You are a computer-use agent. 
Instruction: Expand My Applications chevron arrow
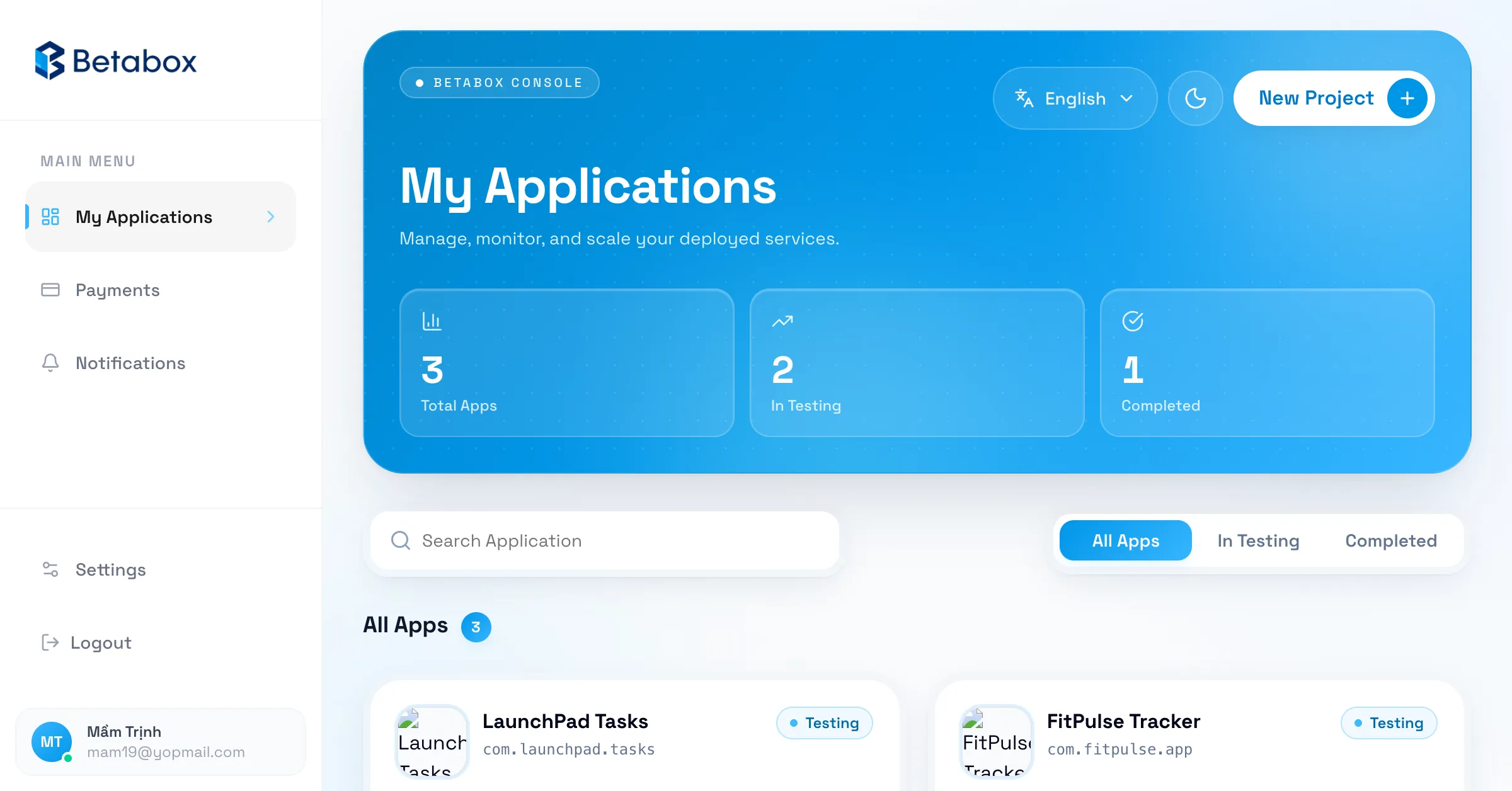click(x=271, y=217)
